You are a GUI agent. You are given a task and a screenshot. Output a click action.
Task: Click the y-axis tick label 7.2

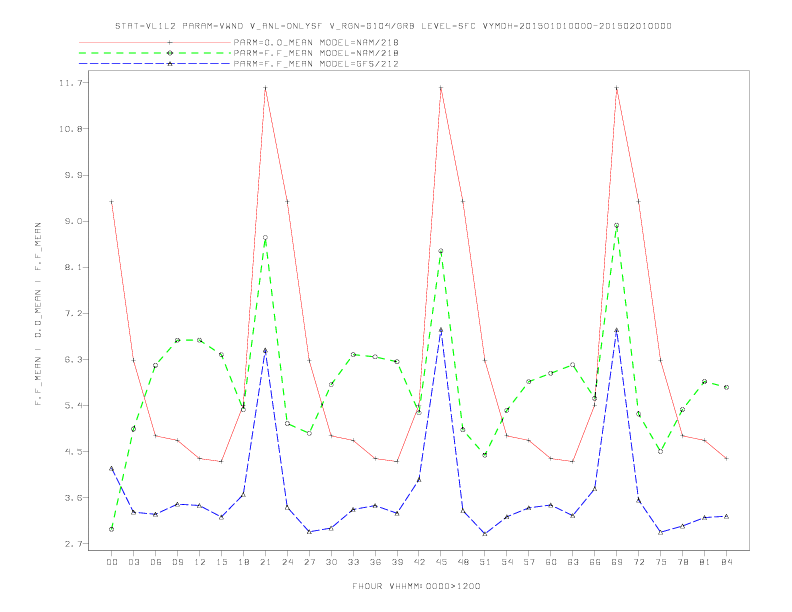pyautogui.click(x=74, y=314)
